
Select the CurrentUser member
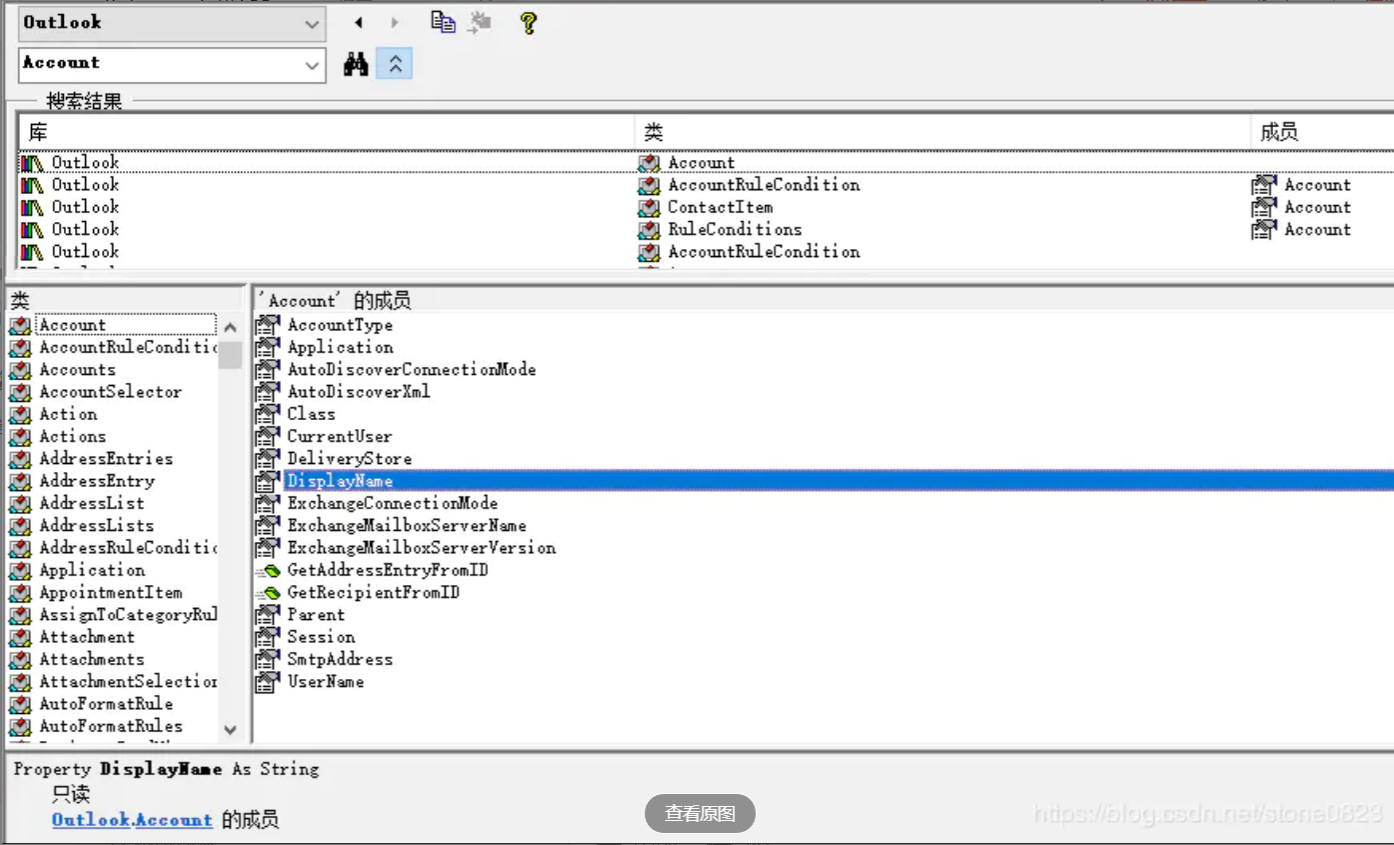(339, 436)
